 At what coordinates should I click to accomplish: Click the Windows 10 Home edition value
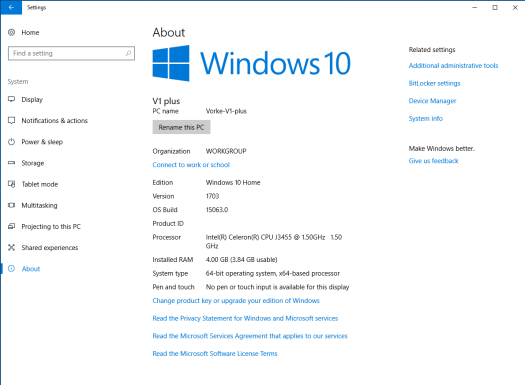tap(233, 182)
